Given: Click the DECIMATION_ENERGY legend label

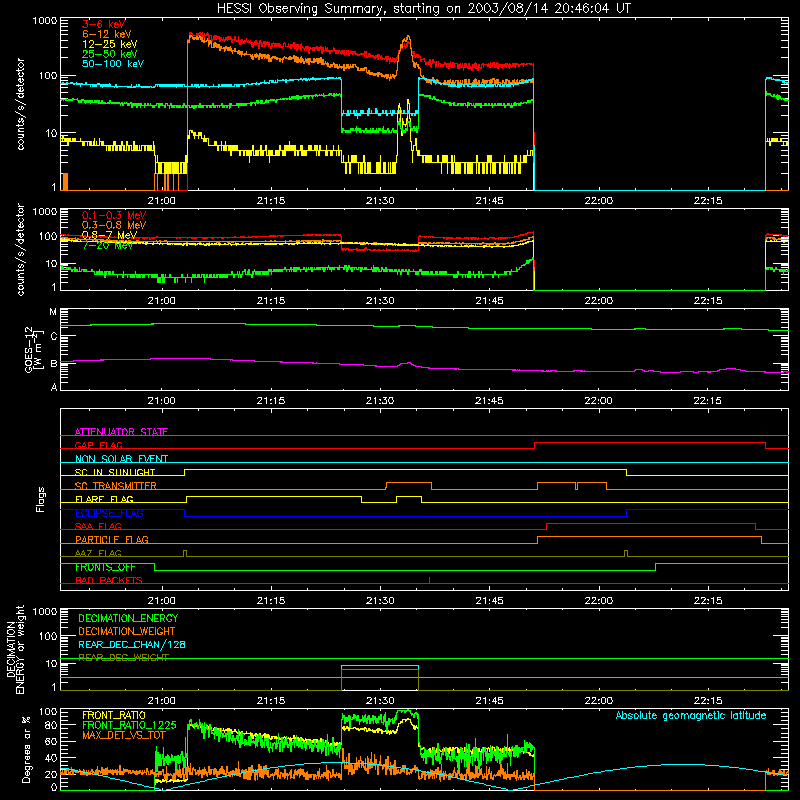Looking at the screenshot, I should 128,618.
